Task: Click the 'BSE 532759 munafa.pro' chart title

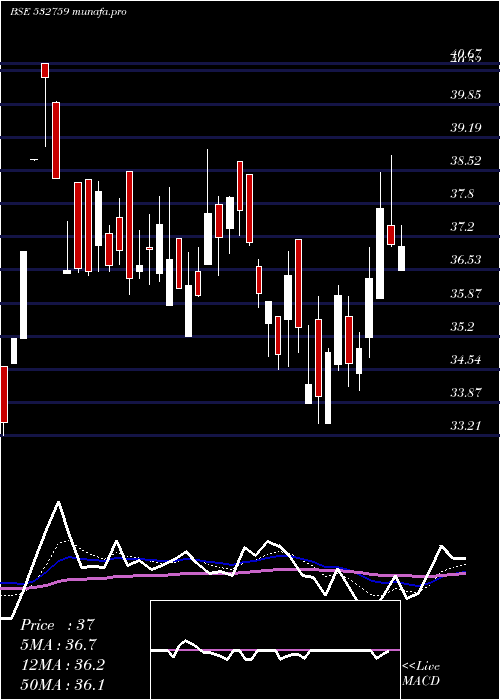Action: coord(68,12)
